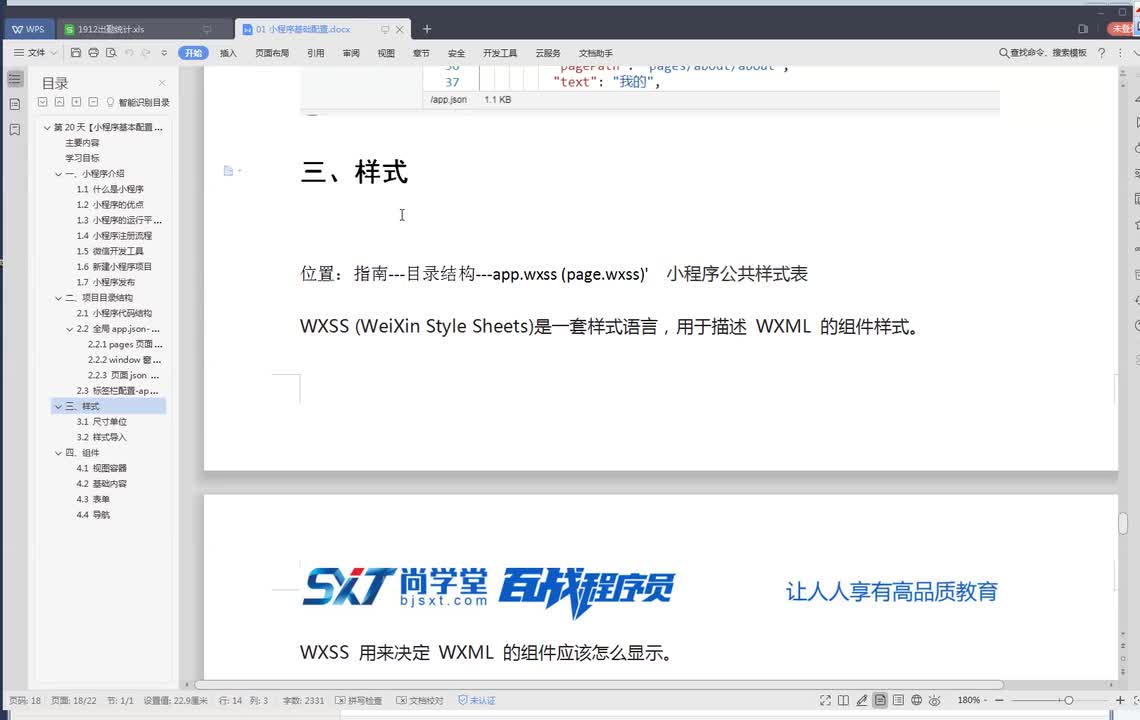Image resolution: width=1140 pixels, height=720 pixels.
Task: Open the 开发工具 ribbon tab
Action: [500, 53]
